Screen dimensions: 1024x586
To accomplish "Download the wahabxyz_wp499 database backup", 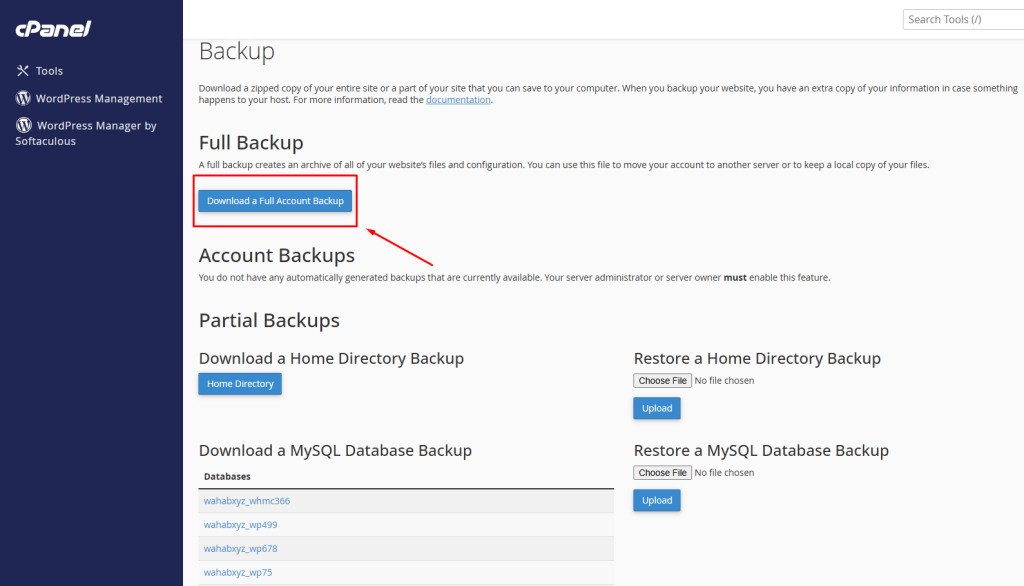I will 239,525.
